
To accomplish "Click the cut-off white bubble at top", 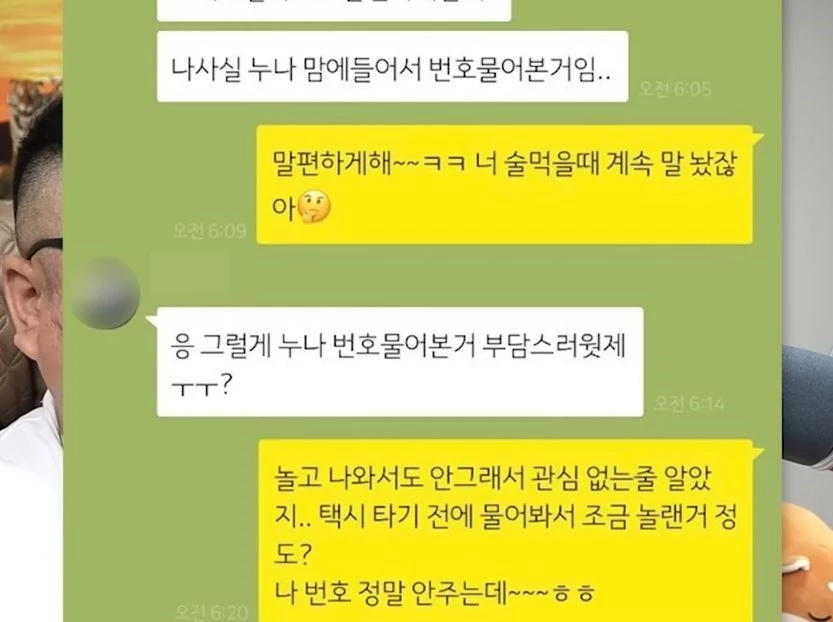I will [334, 11].
